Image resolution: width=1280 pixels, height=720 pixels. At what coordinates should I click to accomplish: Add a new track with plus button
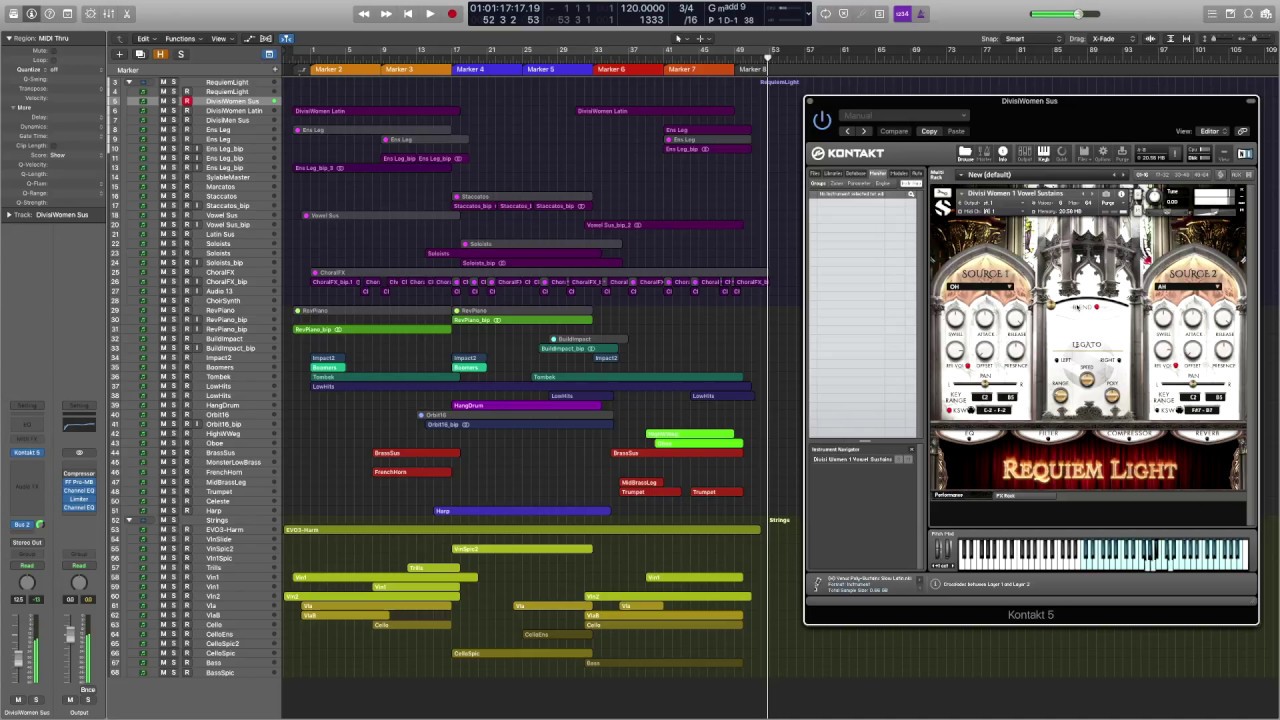(120, 54)
